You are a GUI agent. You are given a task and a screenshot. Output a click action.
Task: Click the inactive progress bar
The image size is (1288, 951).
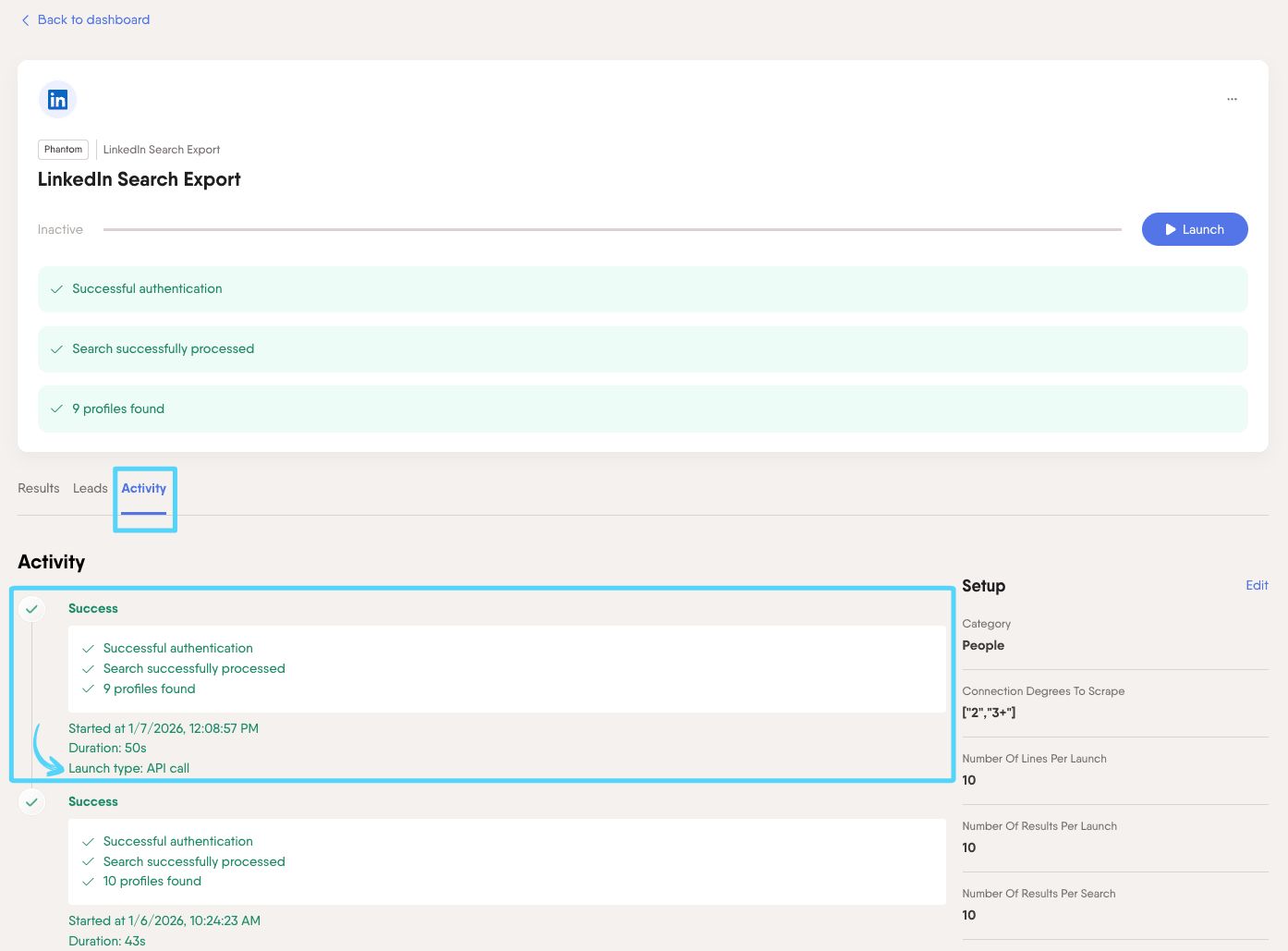(612, 229)
